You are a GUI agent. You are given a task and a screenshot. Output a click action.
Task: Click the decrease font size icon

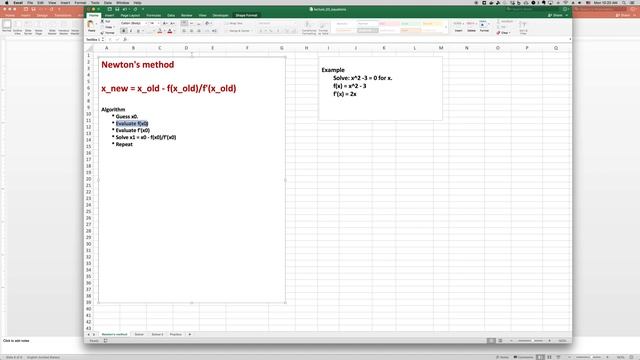tap(172, 23)
